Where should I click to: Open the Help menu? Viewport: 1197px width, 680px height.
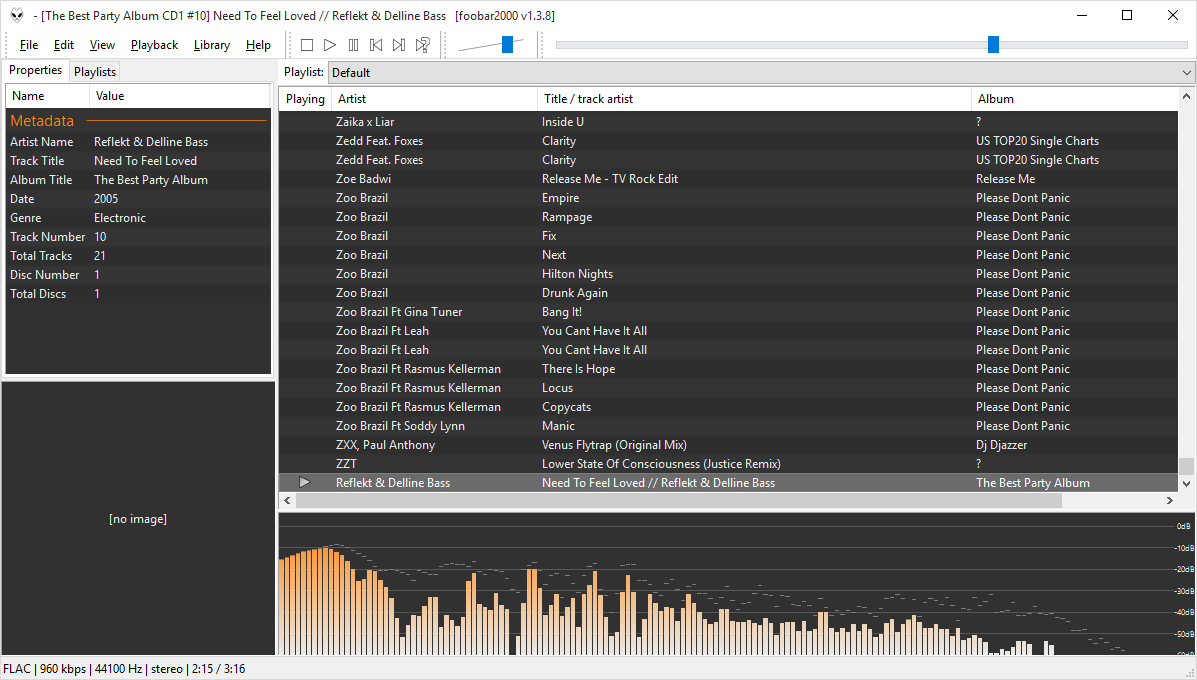[x=258, y=45]
